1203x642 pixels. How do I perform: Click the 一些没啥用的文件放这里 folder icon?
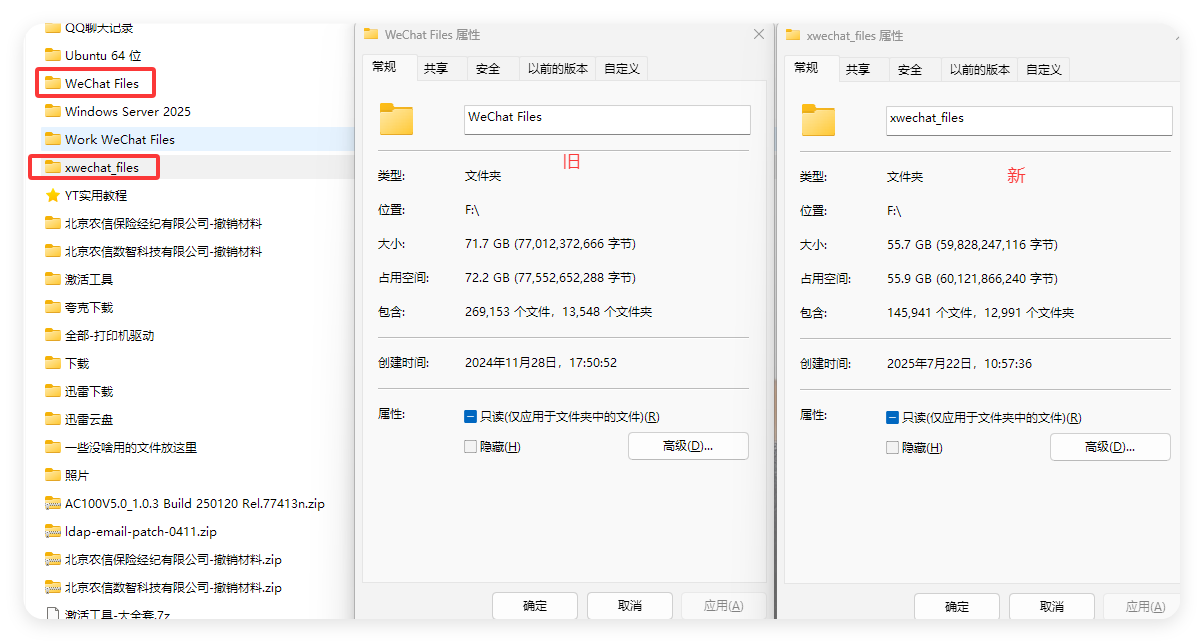click(x=53, y=447)
